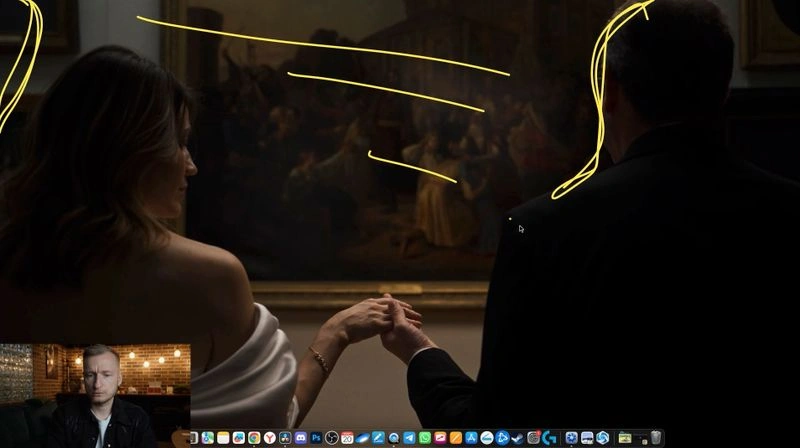800x448 pixels.
Task: Open the Maps app in dock
Action: click(208, 438)
